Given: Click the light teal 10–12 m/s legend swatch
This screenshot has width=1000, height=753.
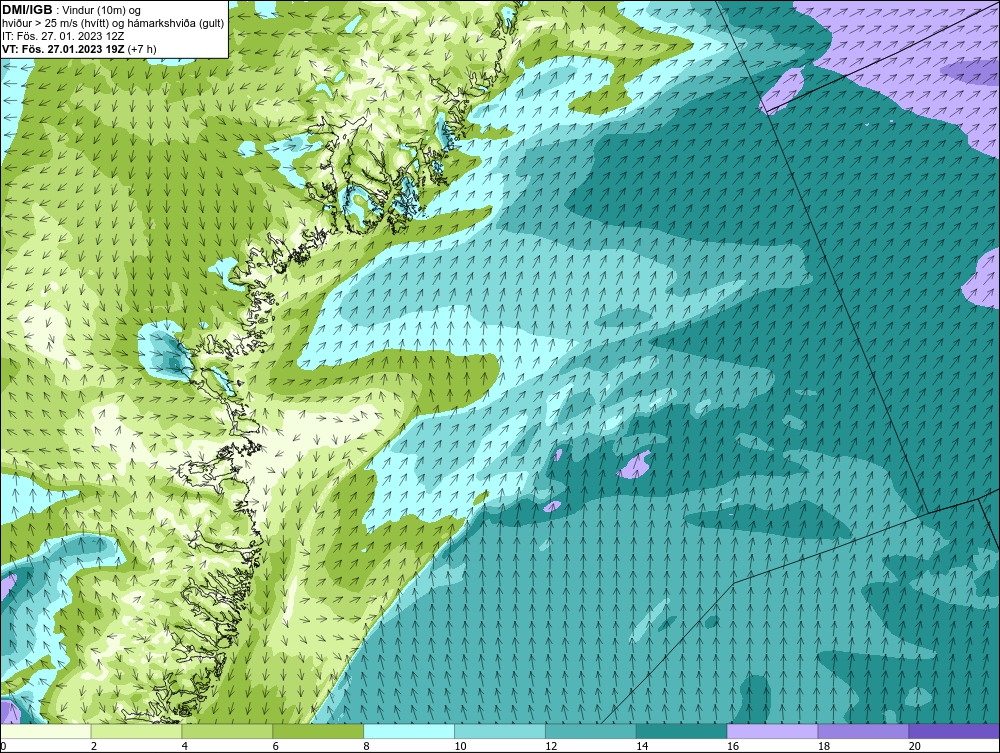Looking at the screenshot, I should (x=500, y=731).
